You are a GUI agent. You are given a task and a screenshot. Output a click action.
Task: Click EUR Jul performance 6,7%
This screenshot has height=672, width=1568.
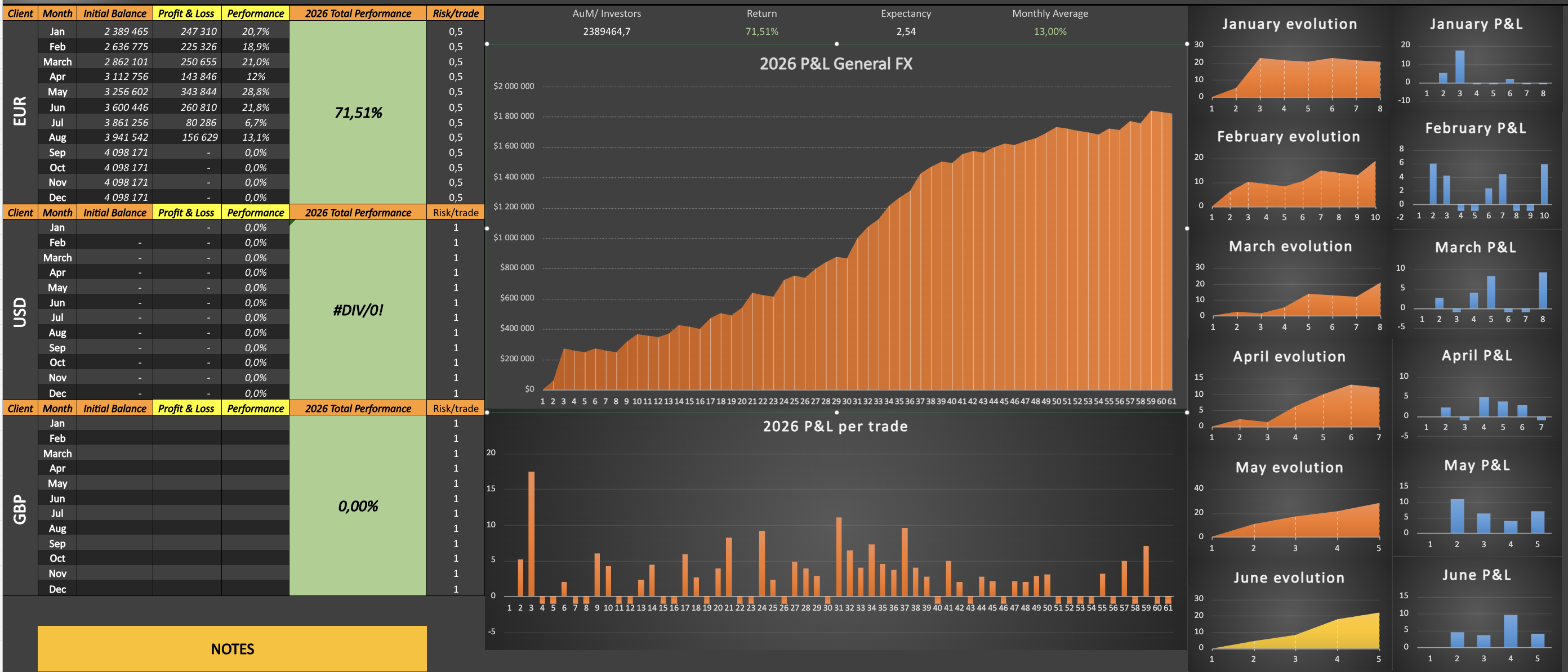point(256,122)
